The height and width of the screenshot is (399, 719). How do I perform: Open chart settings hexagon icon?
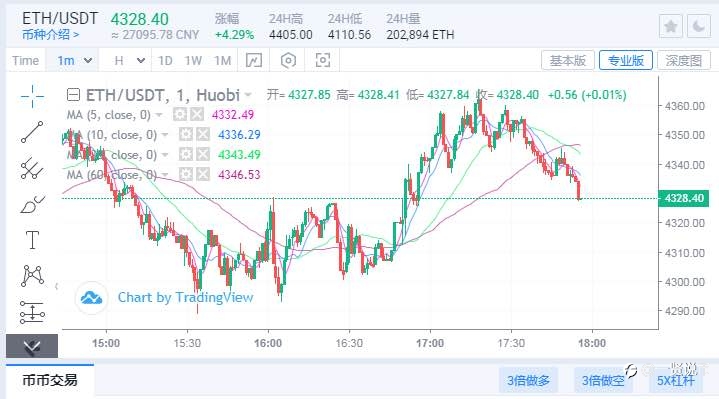[288, 60]
